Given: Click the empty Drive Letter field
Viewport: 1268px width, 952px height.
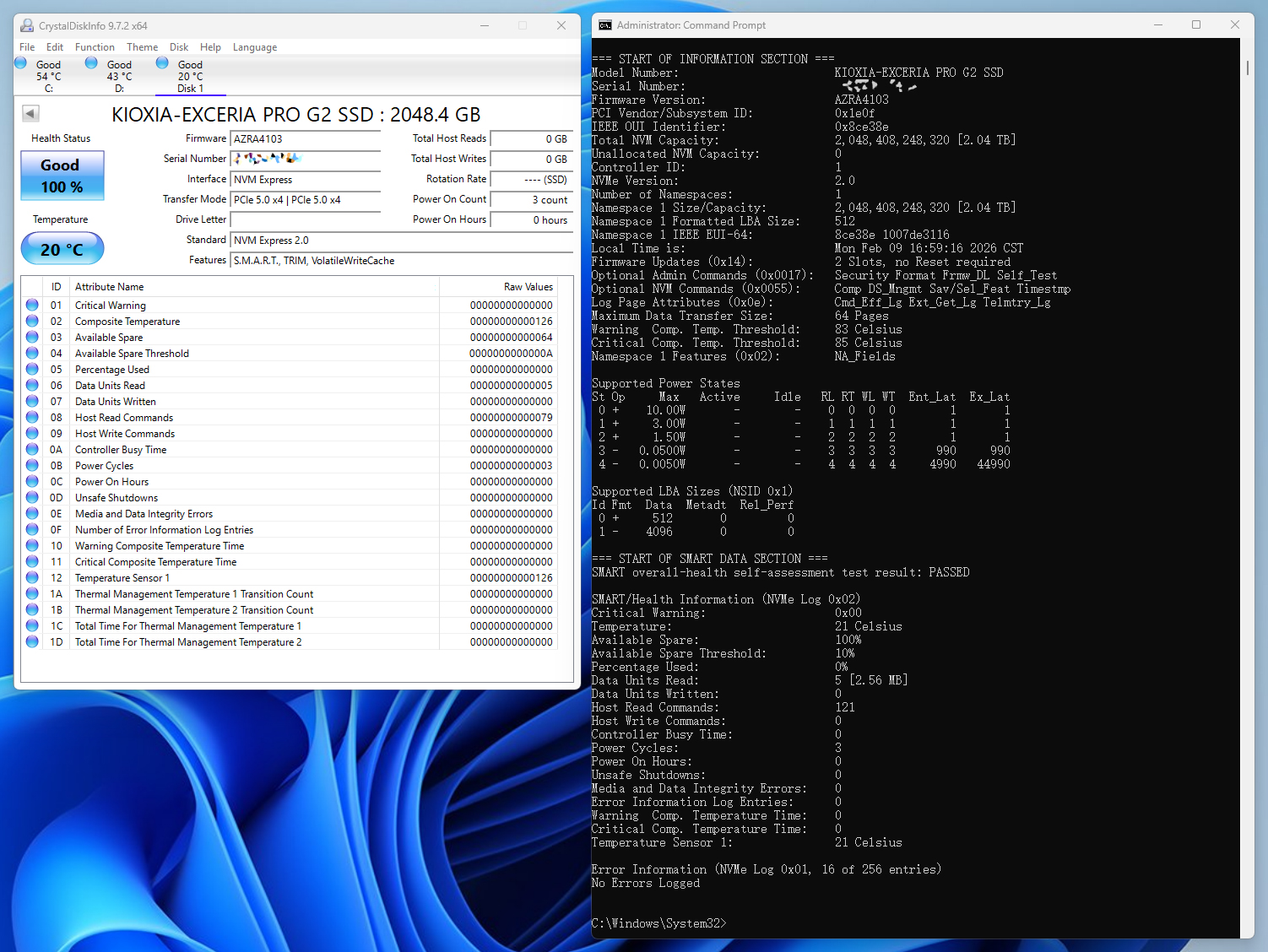Looking at the screenshot, I should (306, 219).
